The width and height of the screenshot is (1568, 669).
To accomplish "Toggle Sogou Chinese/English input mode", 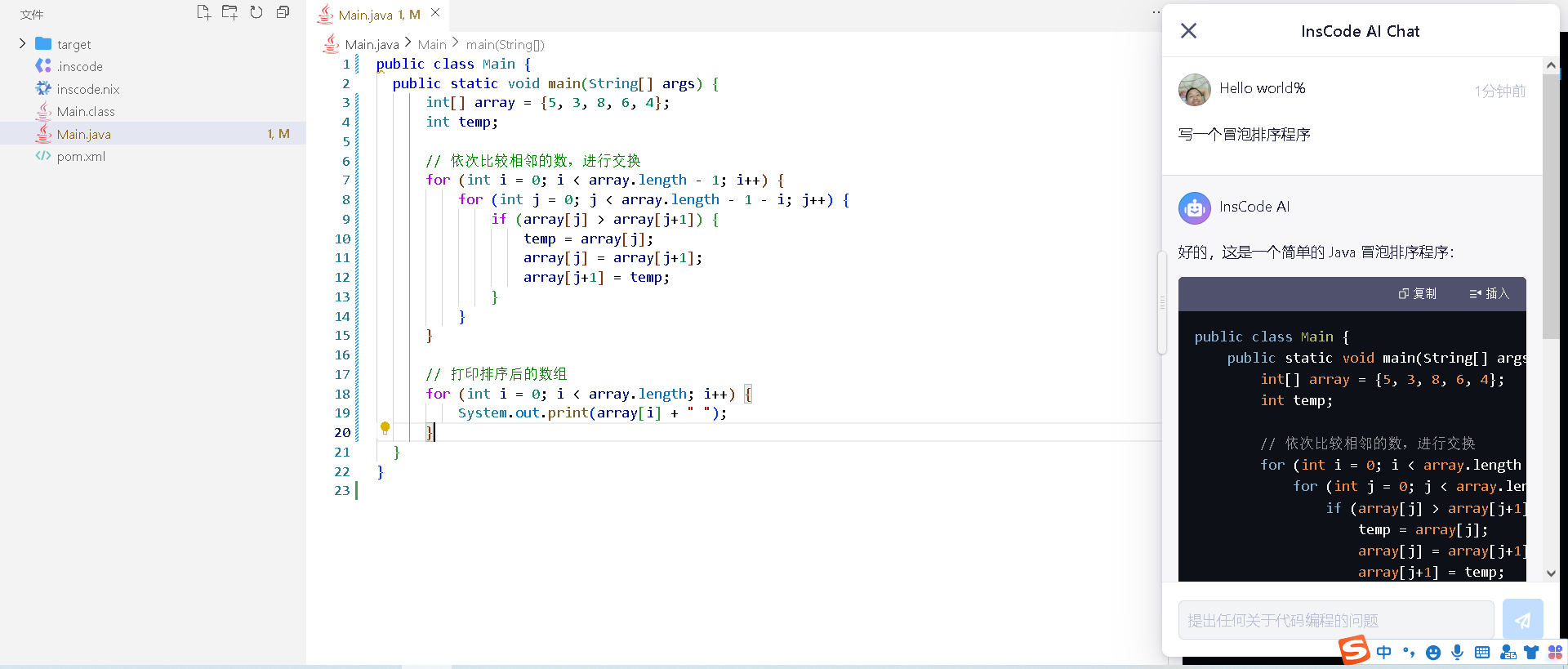I will click(x=1383, y=652).
